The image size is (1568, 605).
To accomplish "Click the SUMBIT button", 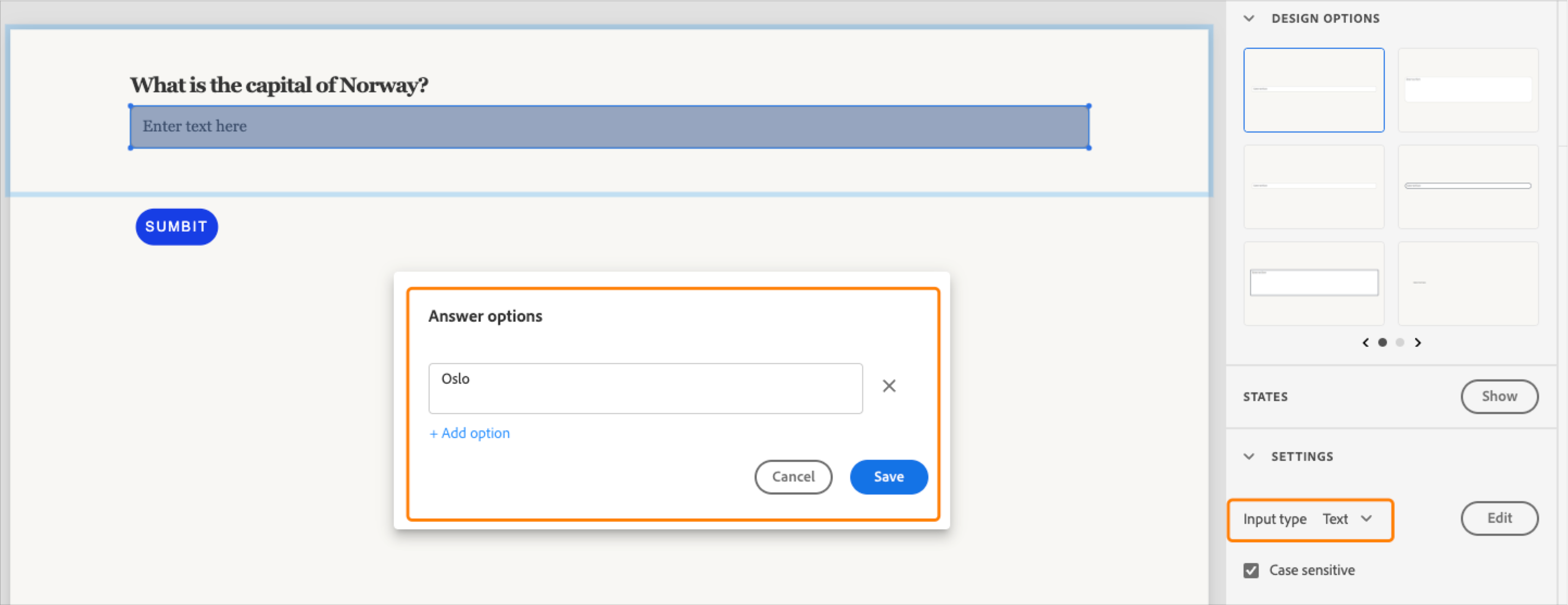I will click(177, 227).
